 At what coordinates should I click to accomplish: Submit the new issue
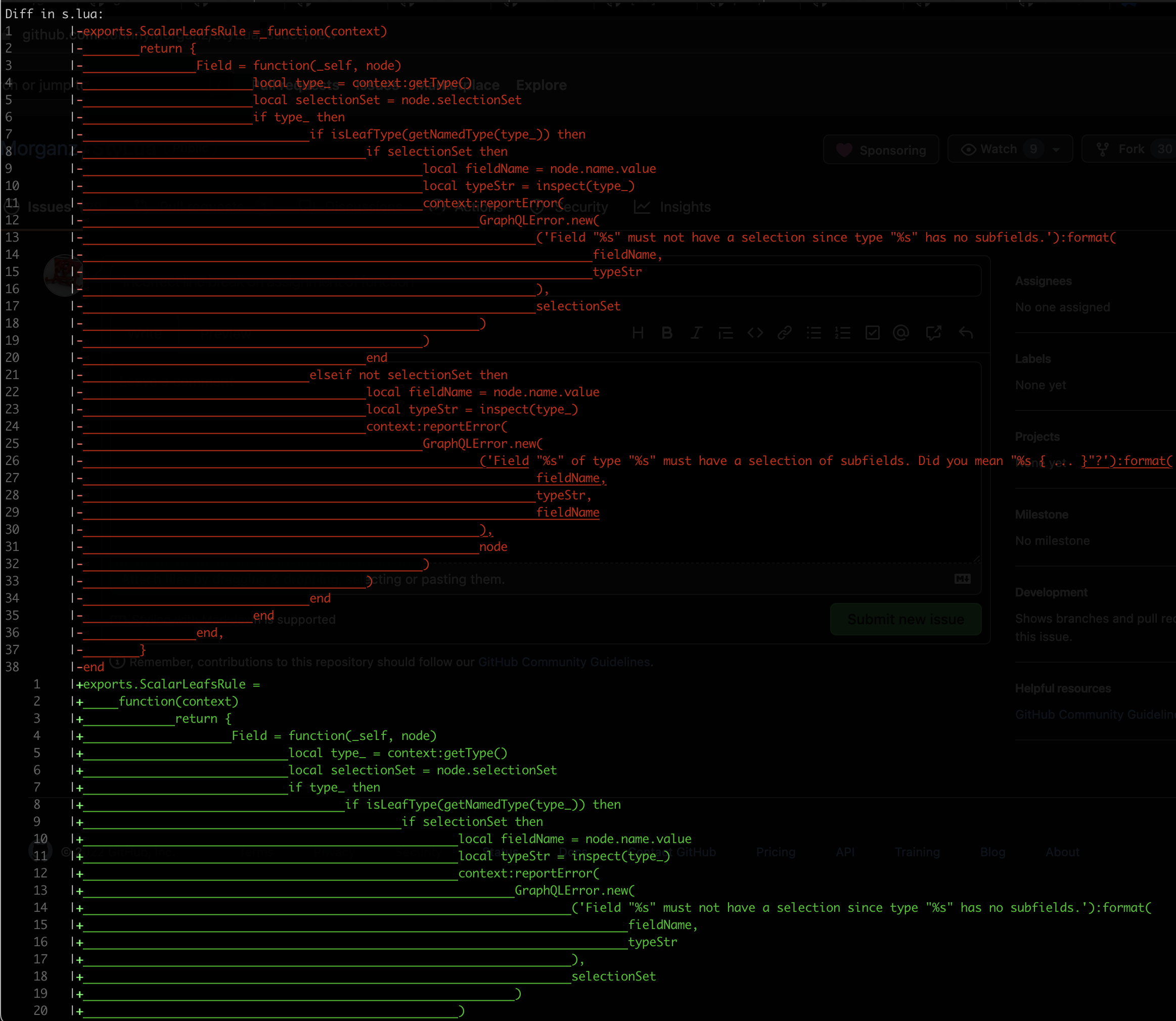pos(905,619)
